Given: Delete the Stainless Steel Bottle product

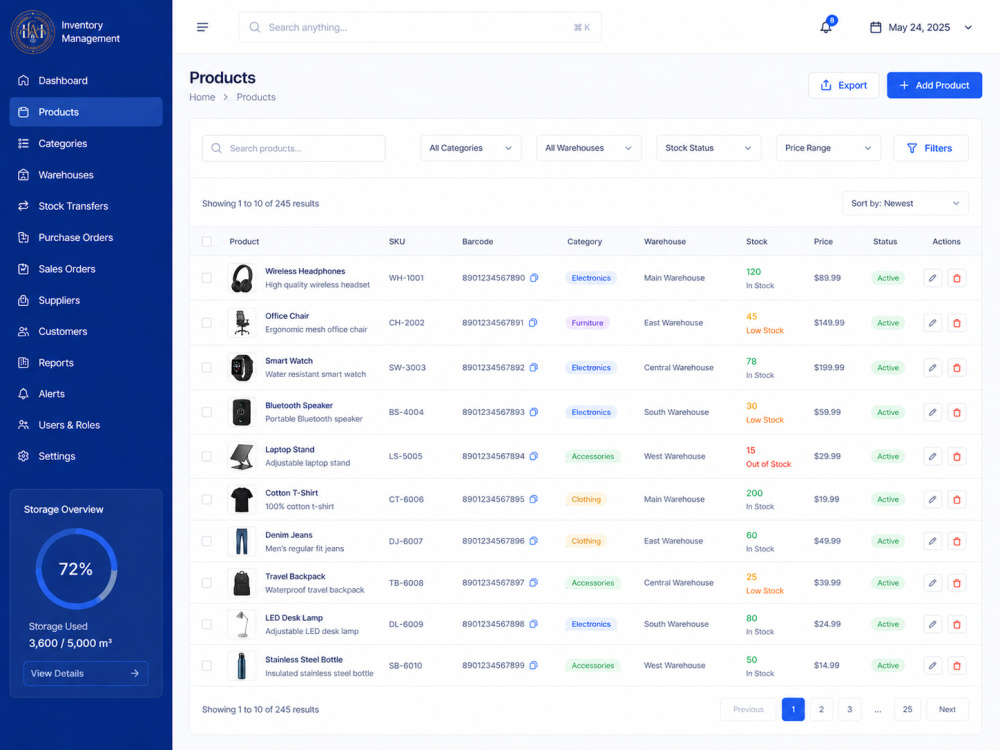Looking at the screenshot, I should click(x=957, y=665).
